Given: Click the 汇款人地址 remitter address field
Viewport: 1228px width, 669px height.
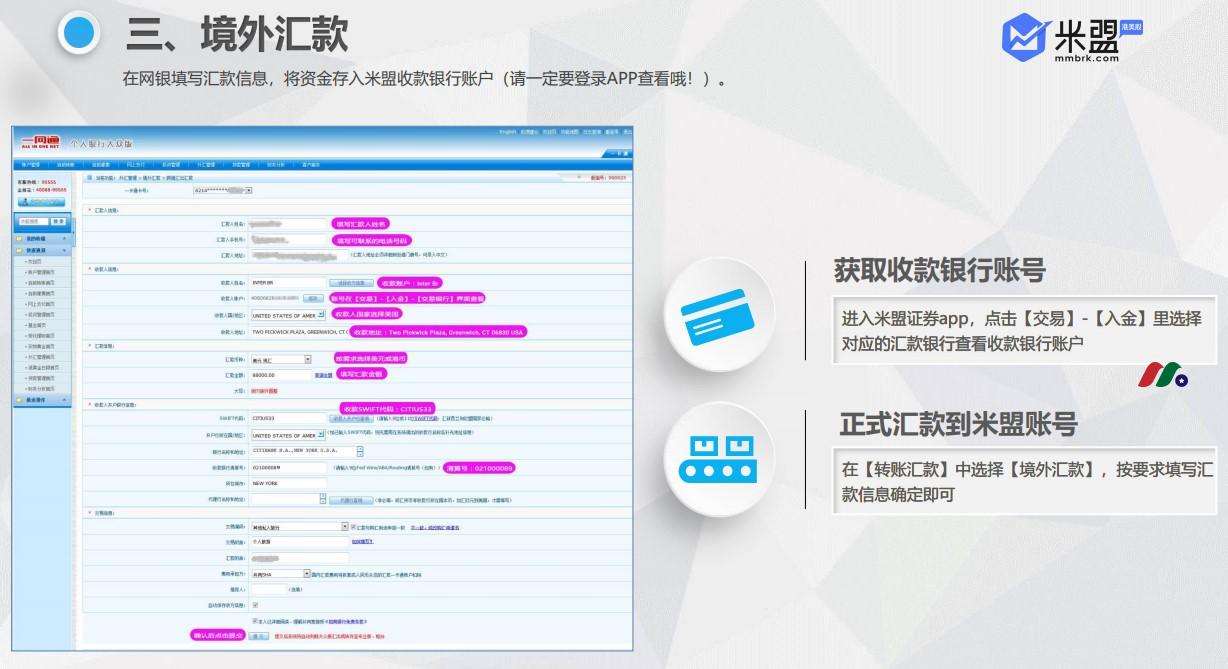Looking at the screenshot, I should click(298, 255).
